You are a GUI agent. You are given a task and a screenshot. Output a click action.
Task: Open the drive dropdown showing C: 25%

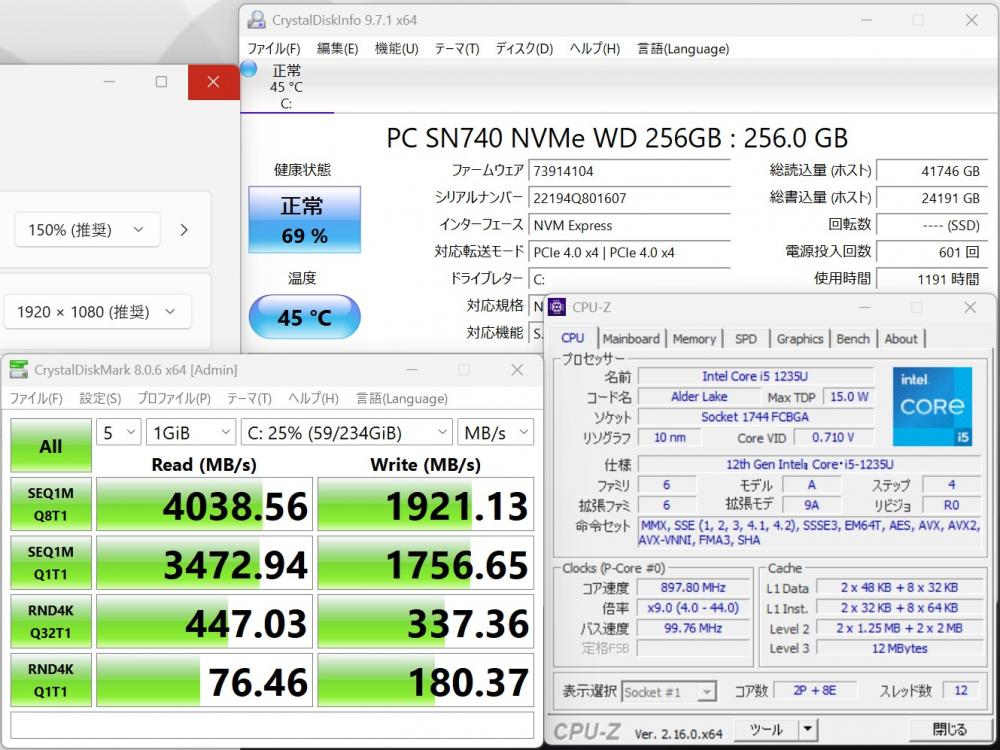[x=346, y=432]
